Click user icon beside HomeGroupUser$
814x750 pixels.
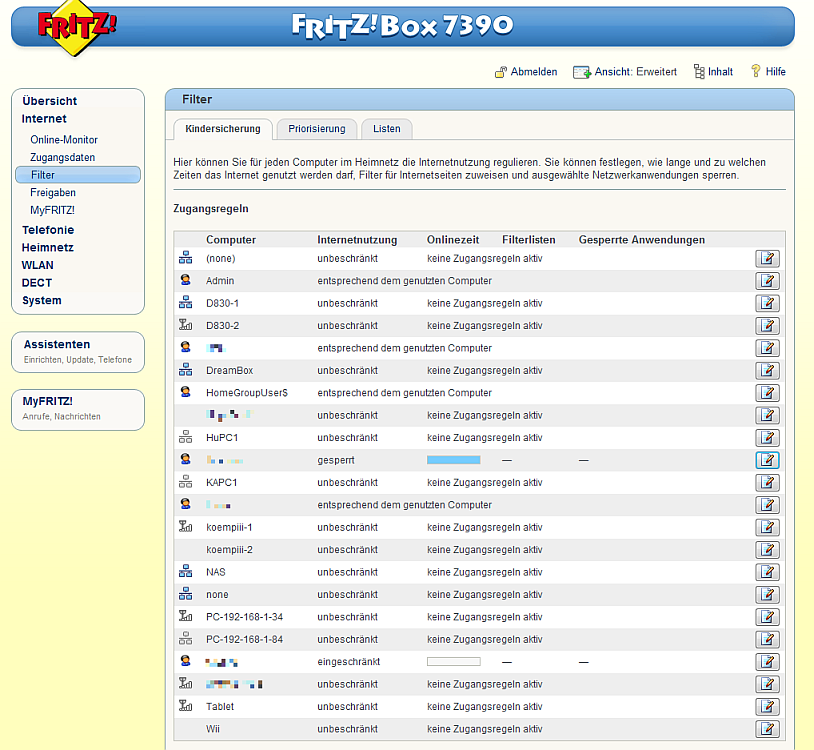click(x=185, y=392)
